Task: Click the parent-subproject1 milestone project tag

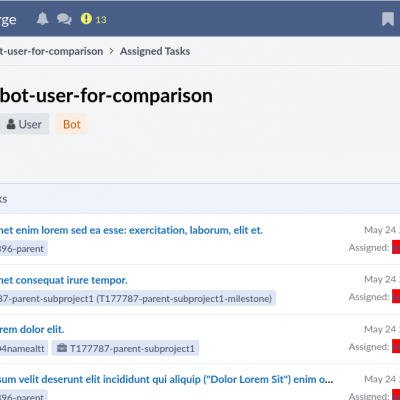Action: 138,298
